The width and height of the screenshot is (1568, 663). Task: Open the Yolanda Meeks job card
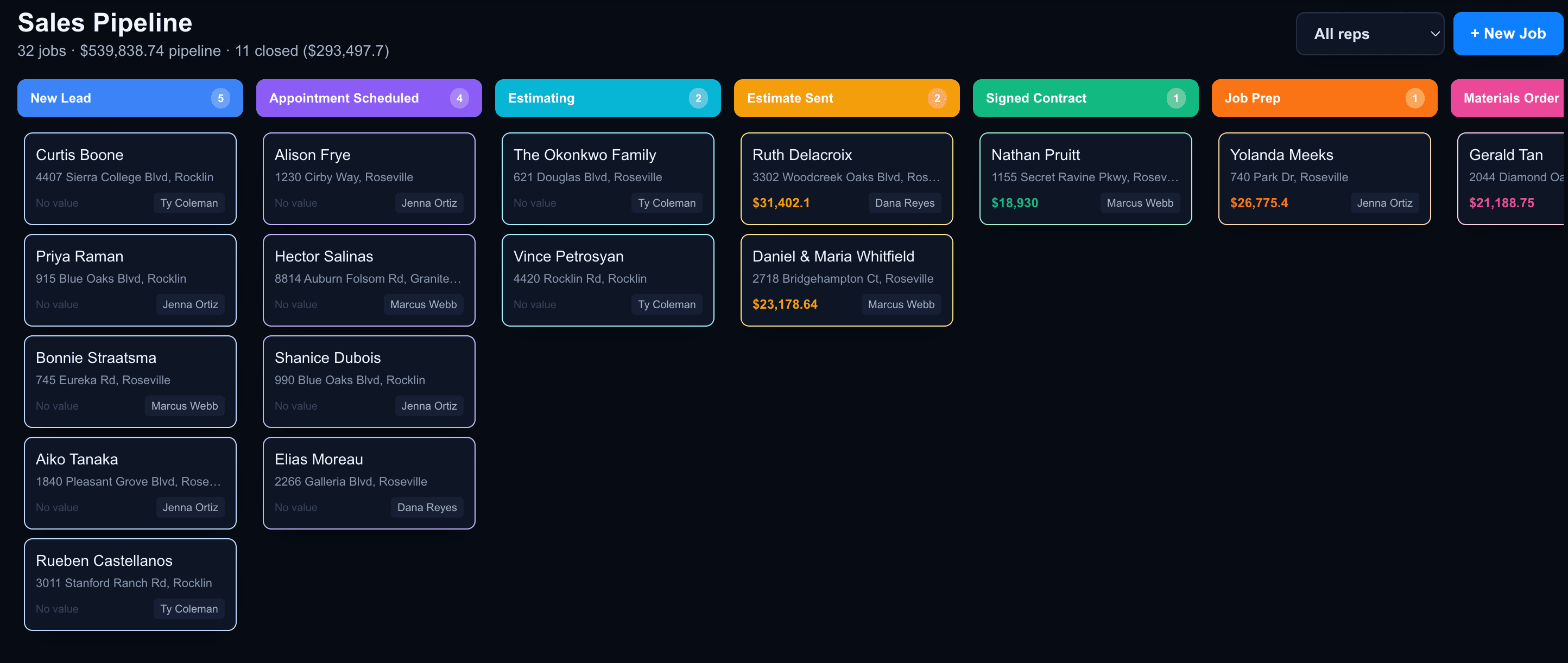pyautogui.click(x=1325, y=179)
